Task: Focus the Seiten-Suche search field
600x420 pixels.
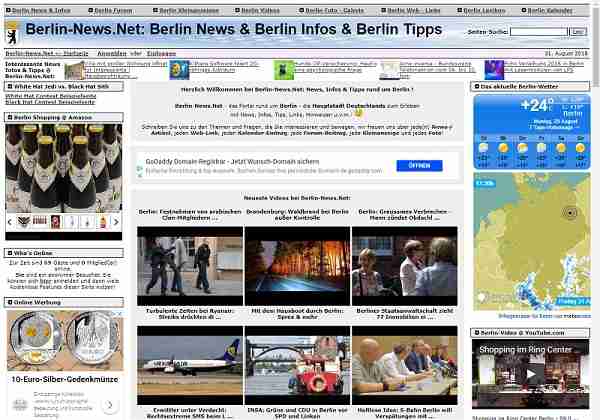Action: (x=539, y=32)
